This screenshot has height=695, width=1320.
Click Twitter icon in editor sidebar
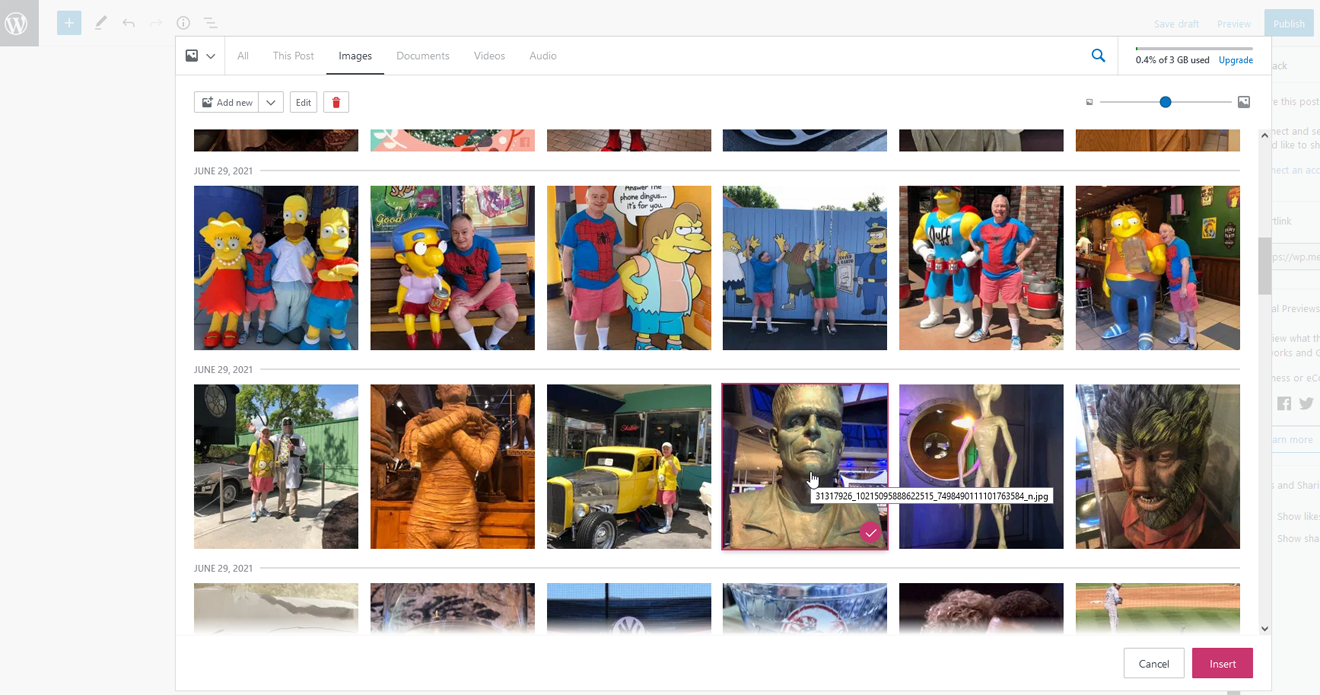click(x=1306, y=403)
